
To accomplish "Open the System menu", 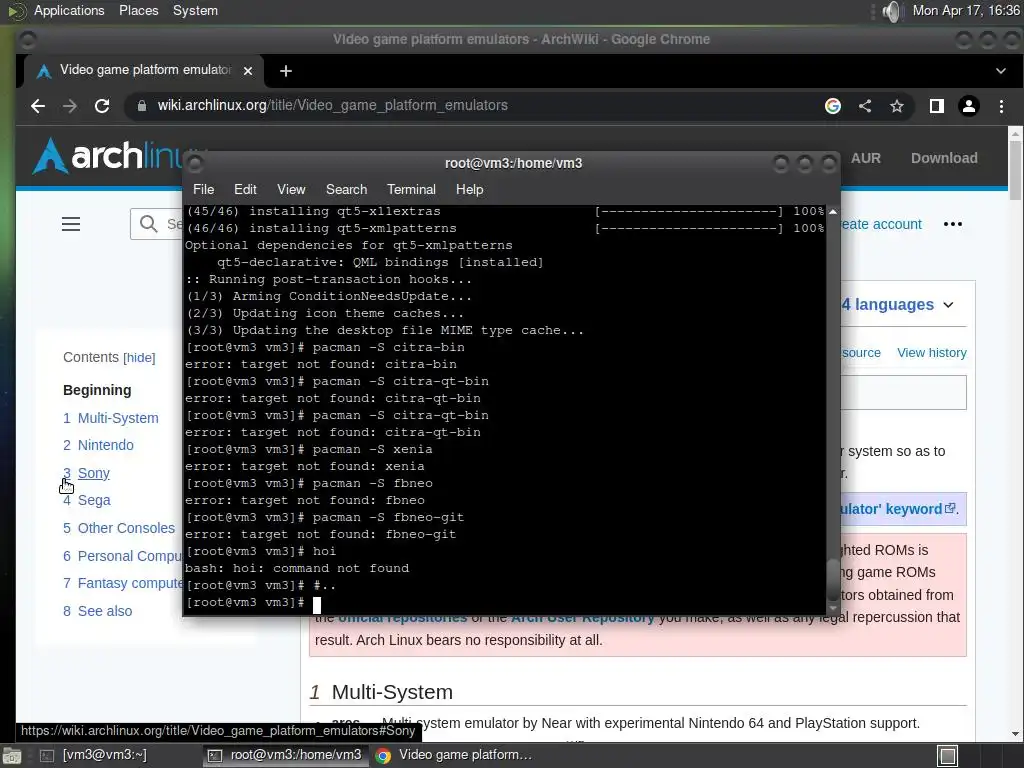I will (195, 10).
